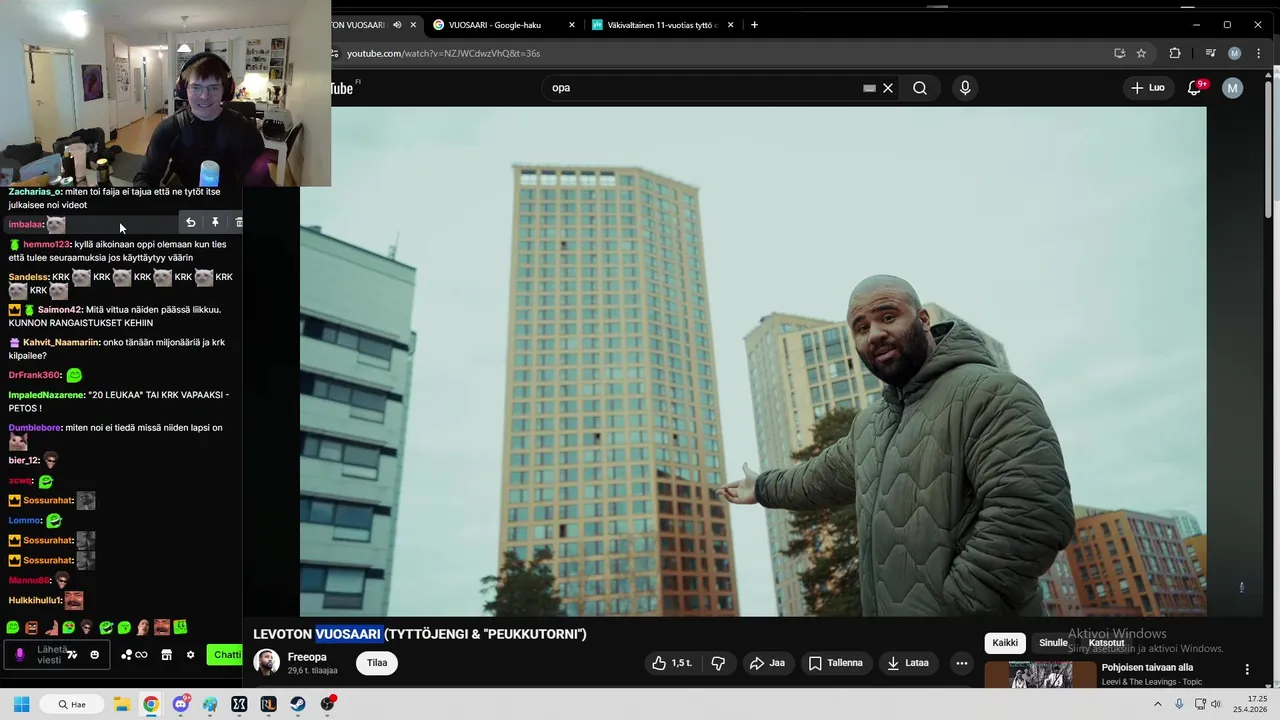Image resolution: width=1280 pixels, height=720 pixels.
Task: Dislike the video with thumbs down
Action: 718,663
